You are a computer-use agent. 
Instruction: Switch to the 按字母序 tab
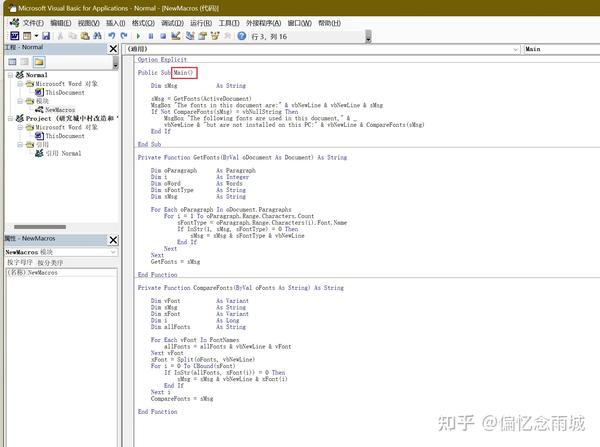[x=20, y=263]
